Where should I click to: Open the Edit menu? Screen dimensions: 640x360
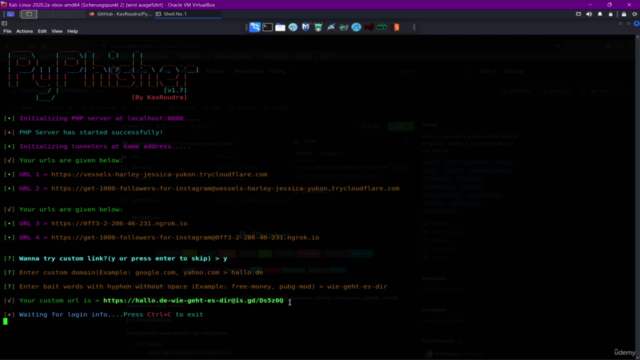click(x=42, y=31)
